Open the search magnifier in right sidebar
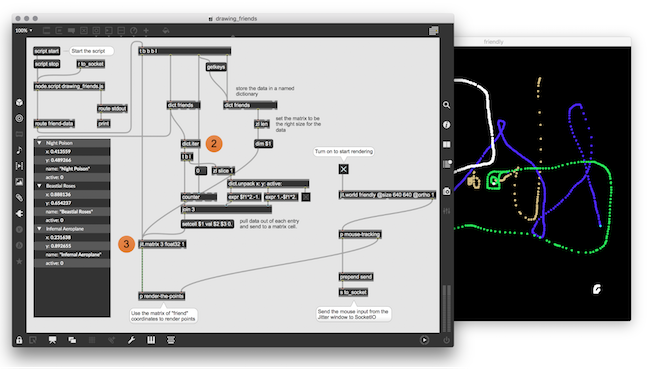650x369 pixels. tap(446, 105)
